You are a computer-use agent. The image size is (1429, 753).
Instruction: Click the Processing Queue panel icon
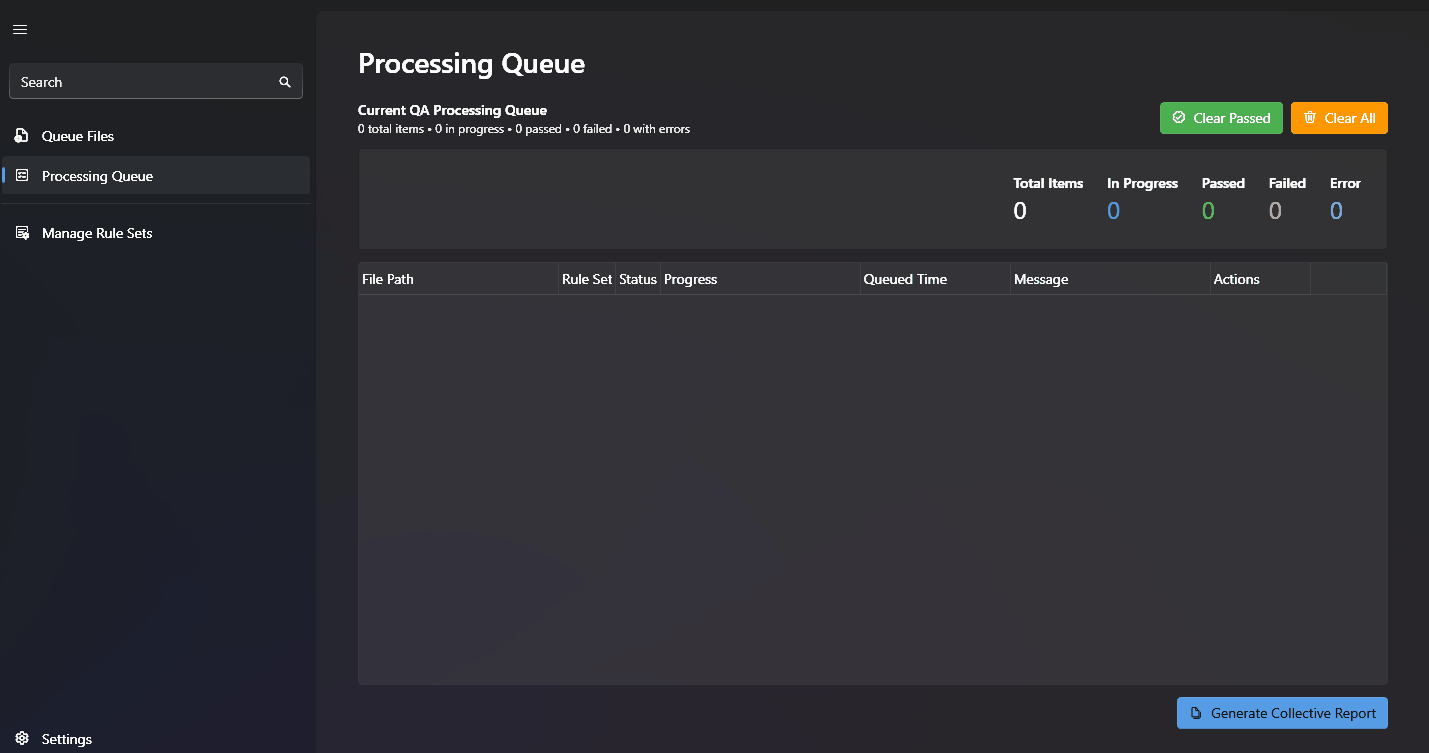tap(21, 175)
